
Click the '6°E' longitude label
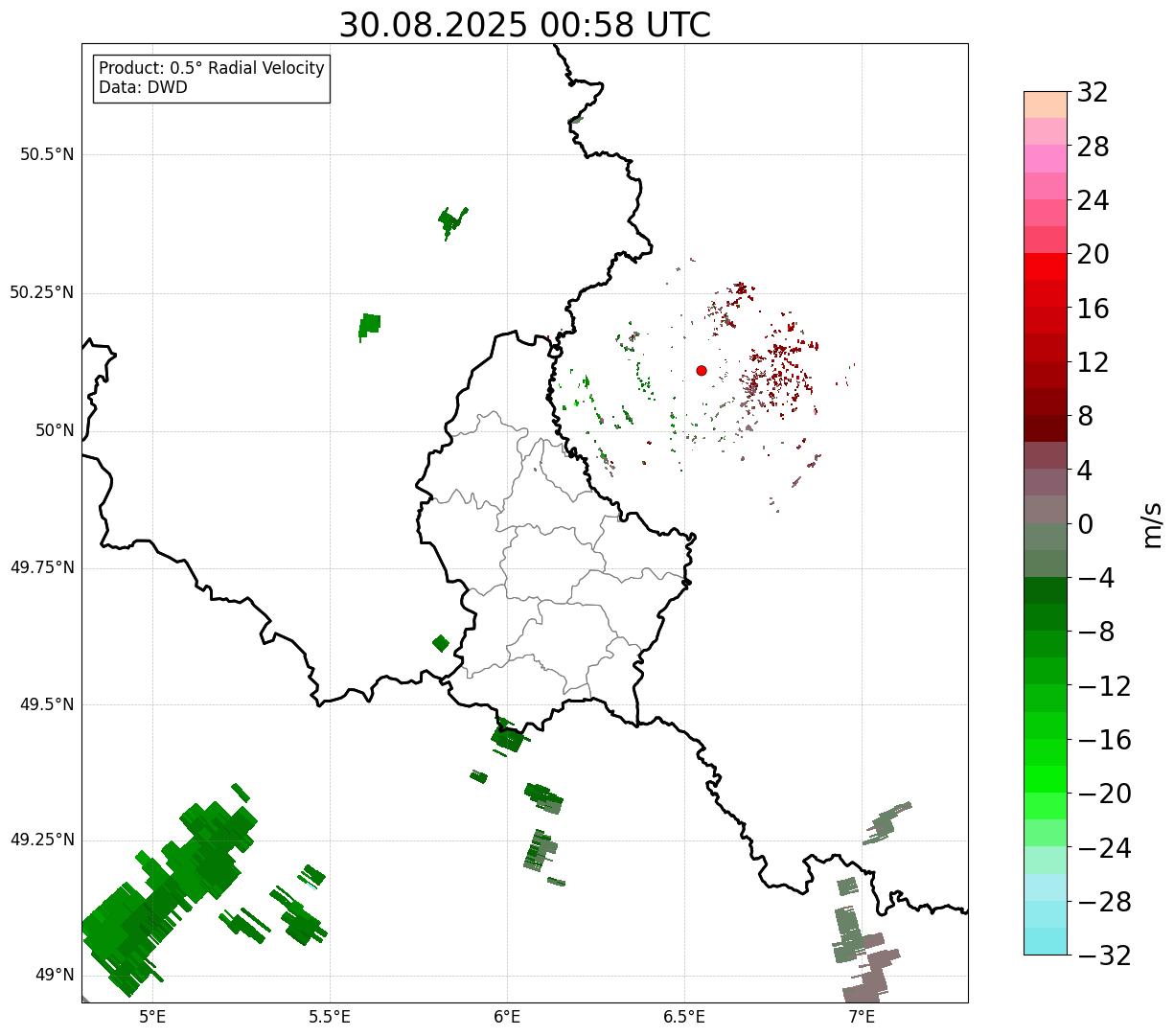pyautogui.click(x=507, y=1018)
